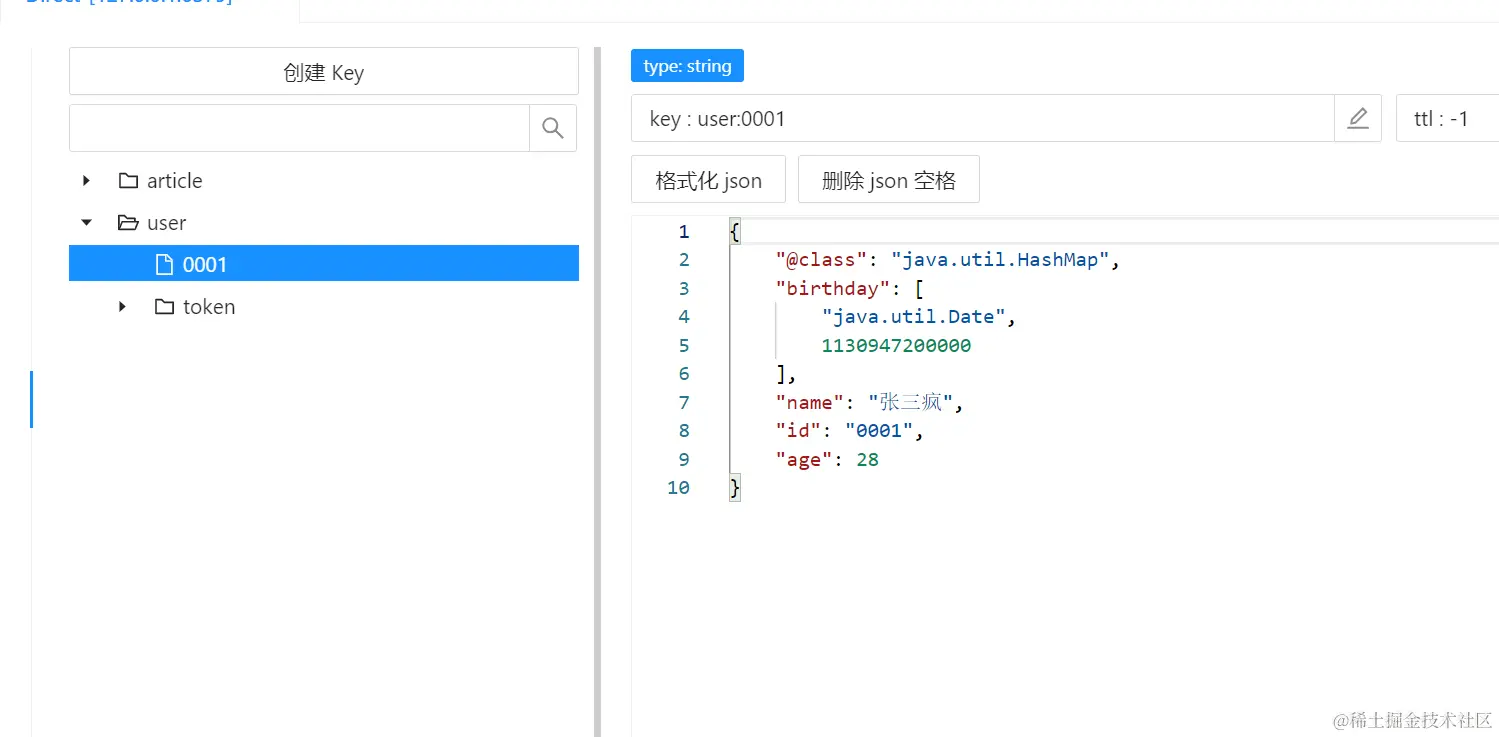Click the search magnifier icon
Screen dimensions: 1499x737
(x=553, y=128)
